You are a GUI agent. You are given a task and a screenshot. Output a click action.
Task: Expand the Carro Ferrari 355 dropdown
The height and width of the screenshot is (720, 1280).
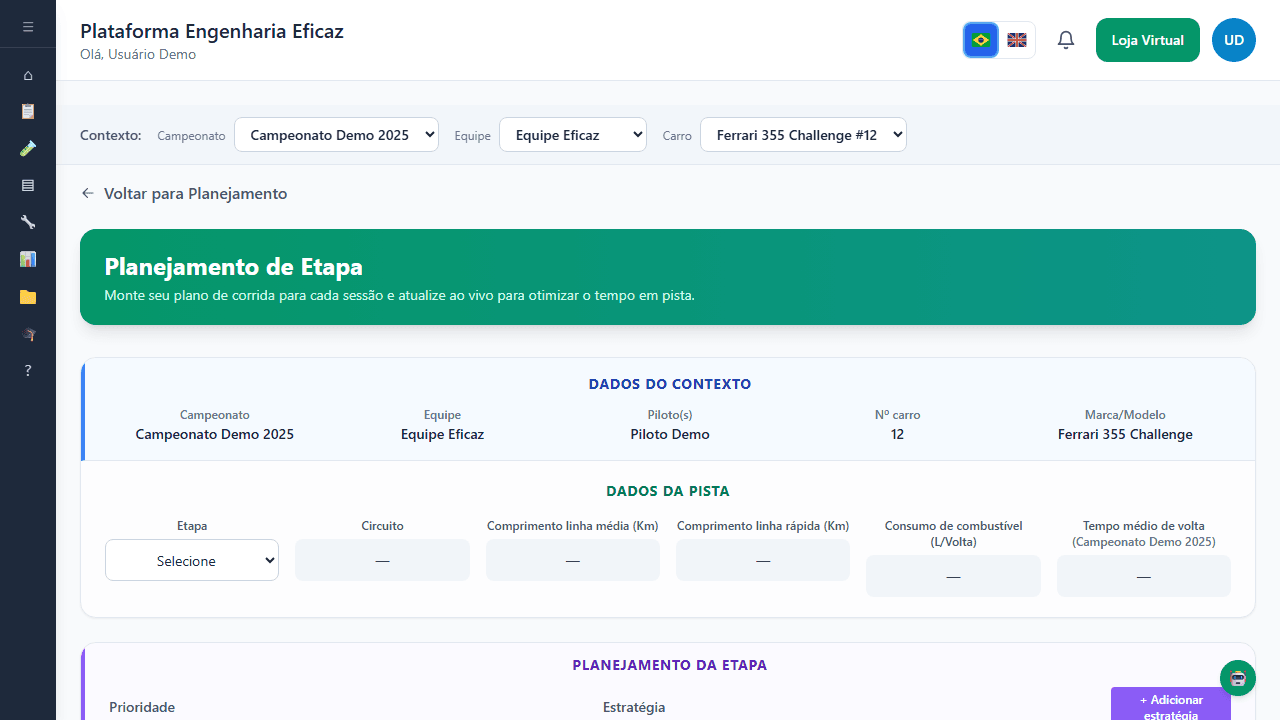(803, 135)
